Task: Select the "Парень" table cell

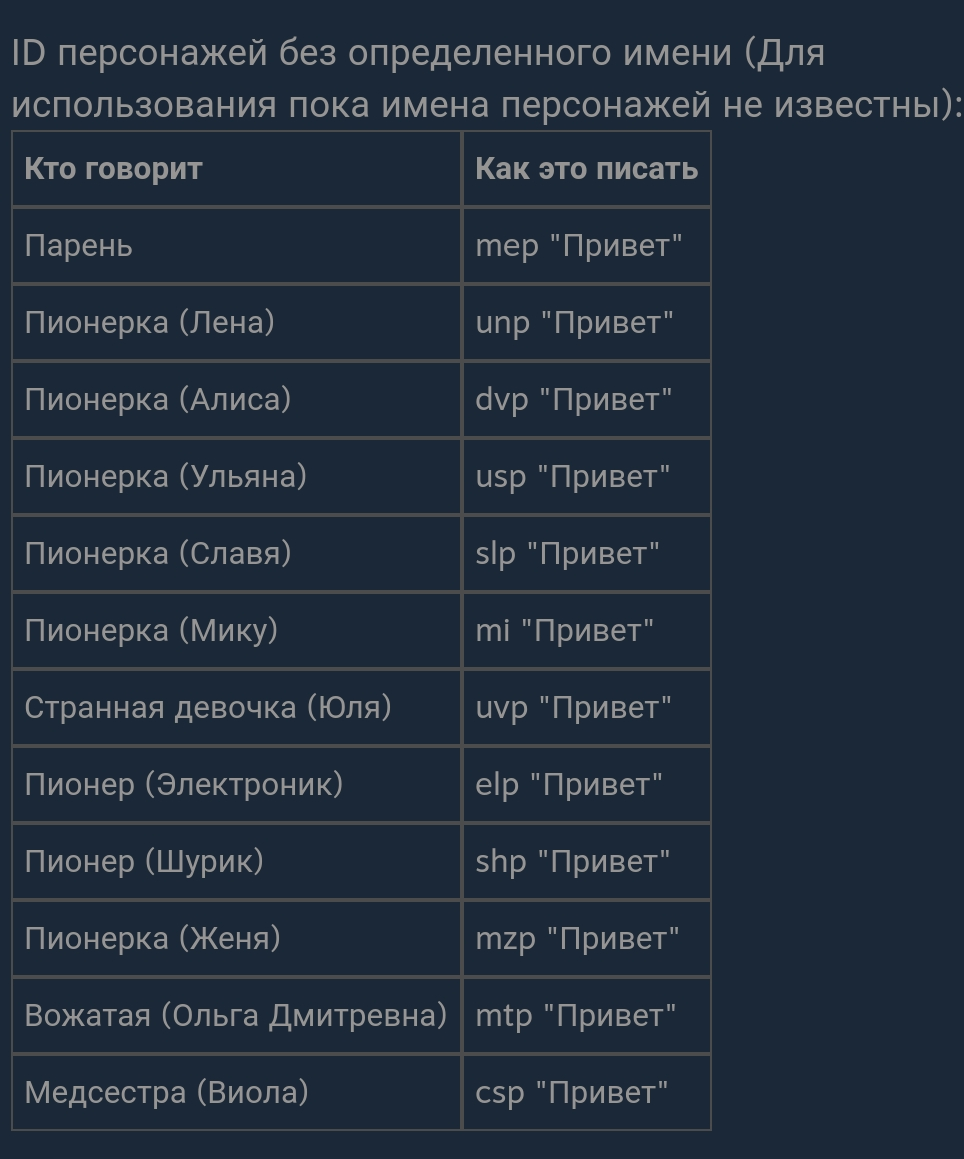Action: (78, 246)
